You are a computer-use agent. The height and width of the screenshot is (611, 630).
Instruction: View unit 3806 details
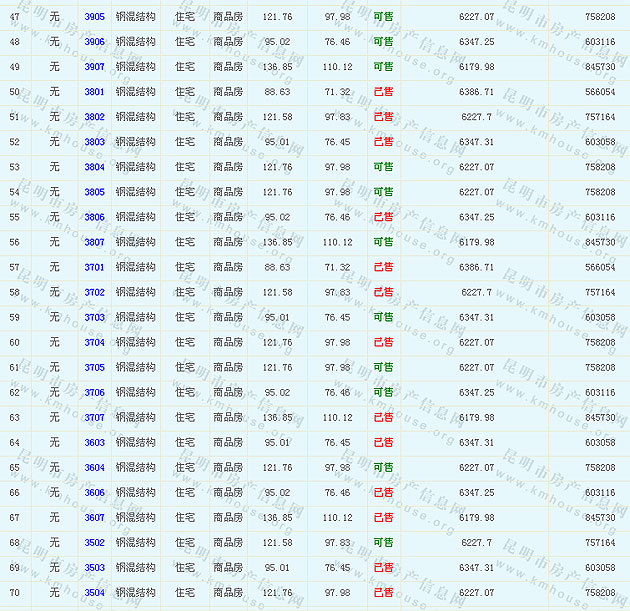pyautogui.click(x=94, y=217)
